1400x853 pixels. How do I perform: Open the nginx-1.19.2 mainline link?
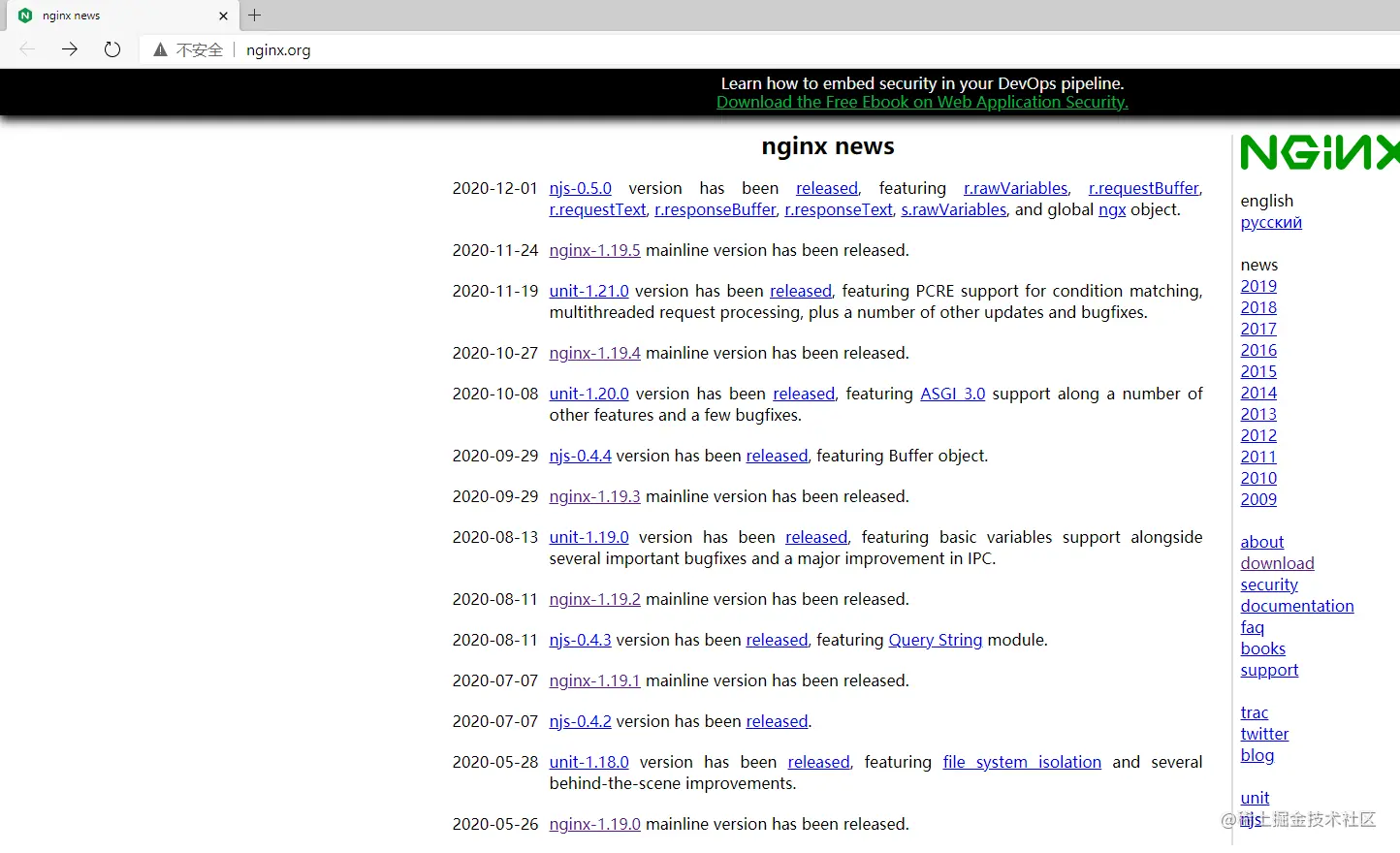(x=594, y=600)
